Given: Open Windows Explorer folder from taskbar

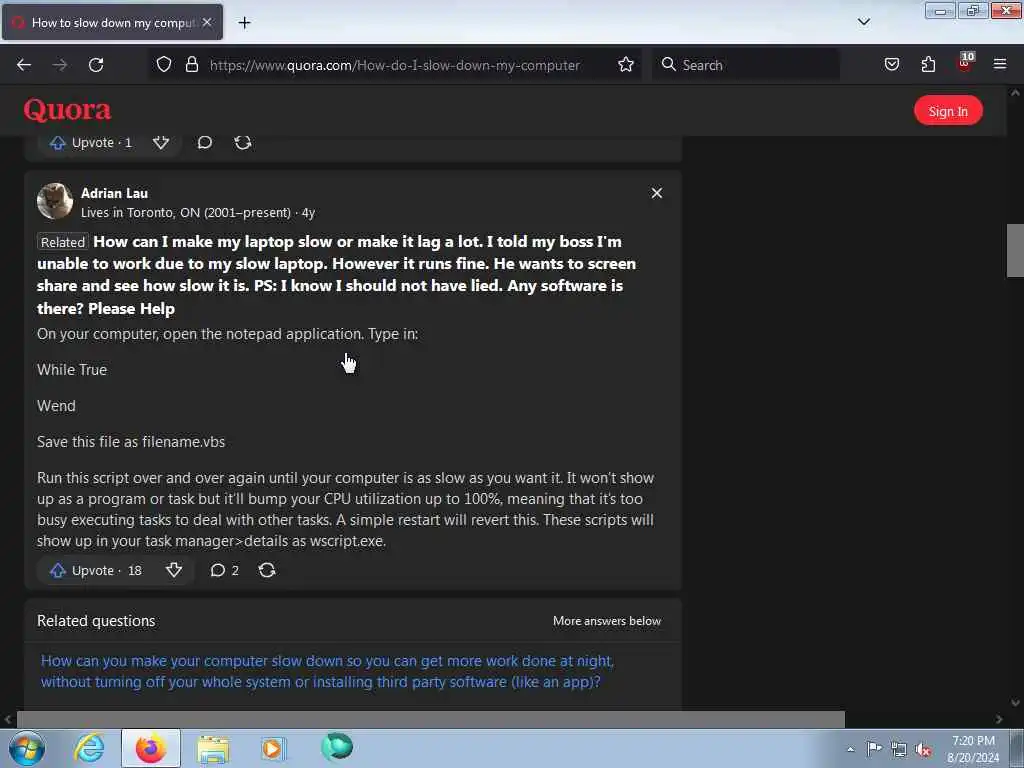Looking at the screenshot, I should 213,748.
